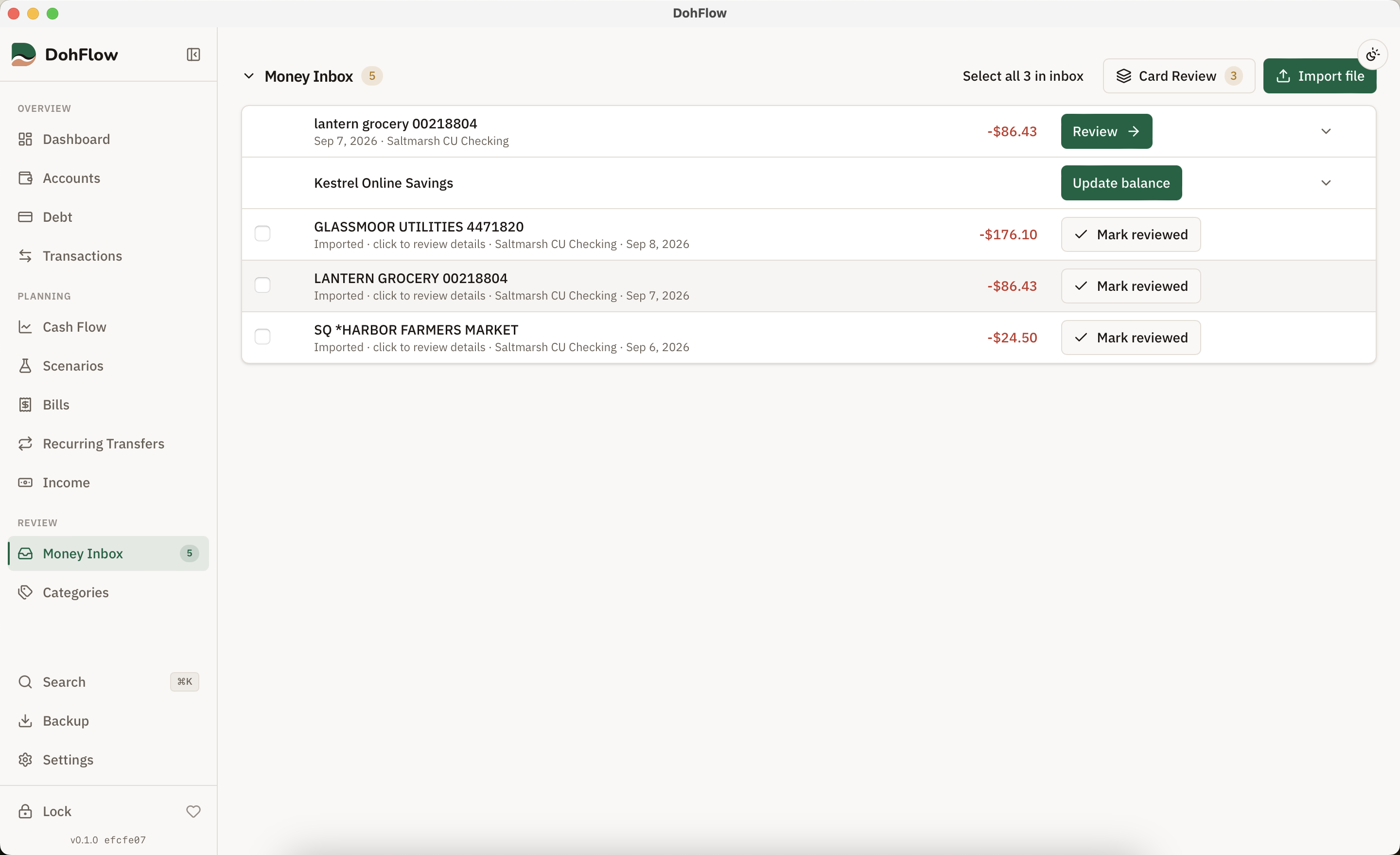Click the heart icon beside Lock
Viewport: 1400px width, 855px height.
(193, 811)
